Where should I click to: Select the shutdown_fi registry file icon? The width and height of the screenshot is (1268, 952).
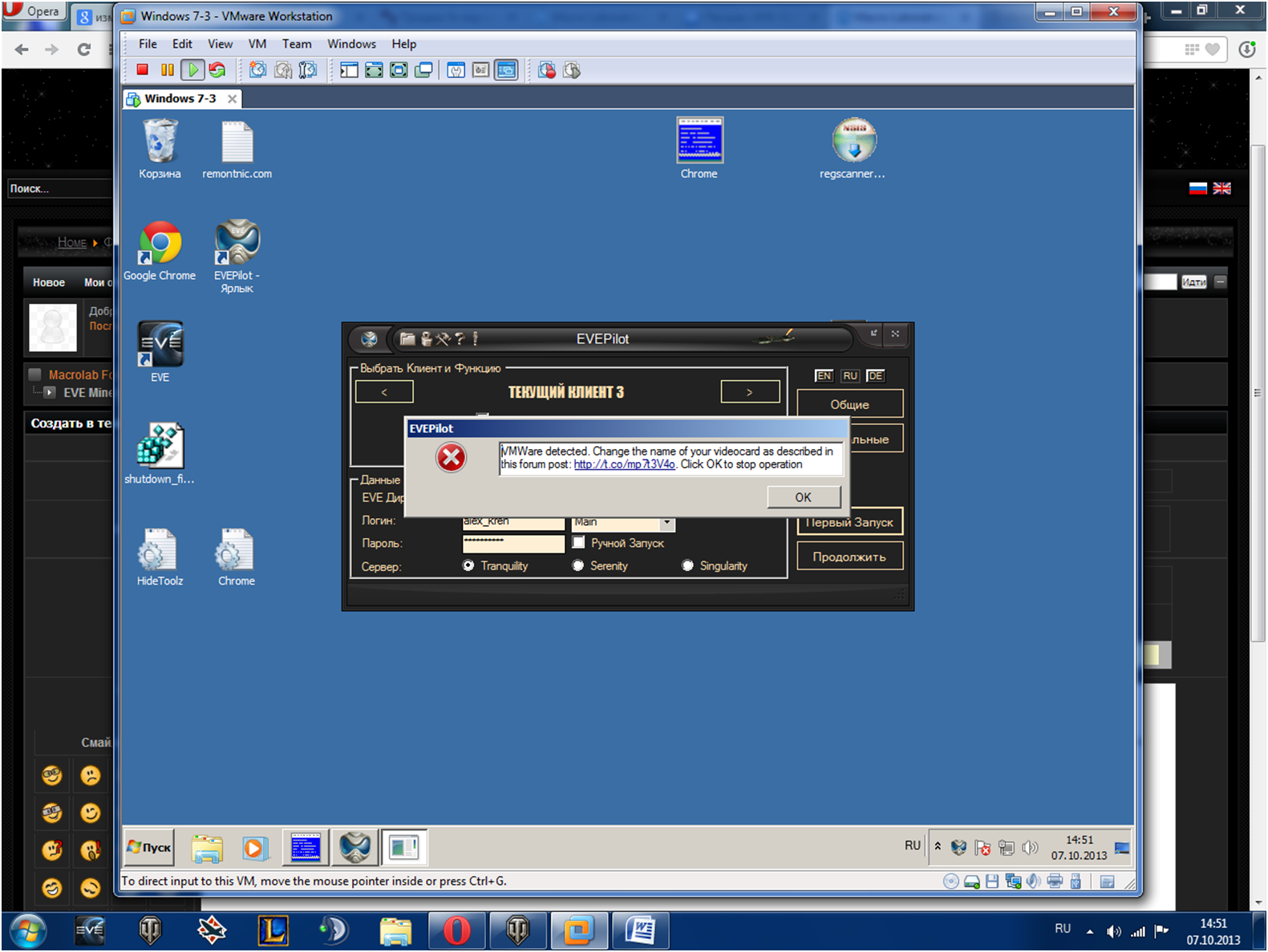tap(160, 454)
